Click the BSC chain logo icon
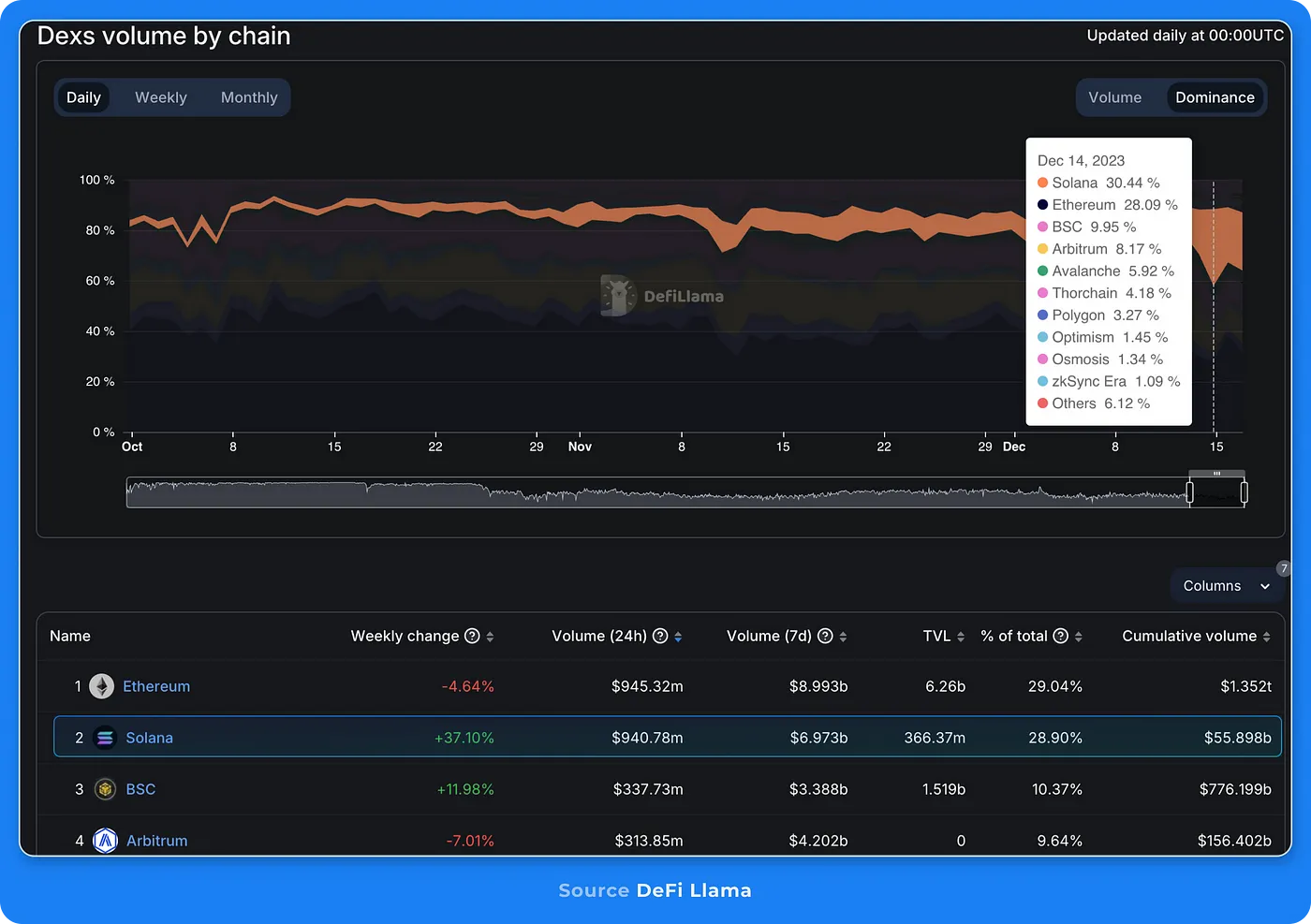This screenshot has width=1311, height=924. pos(105,789)
